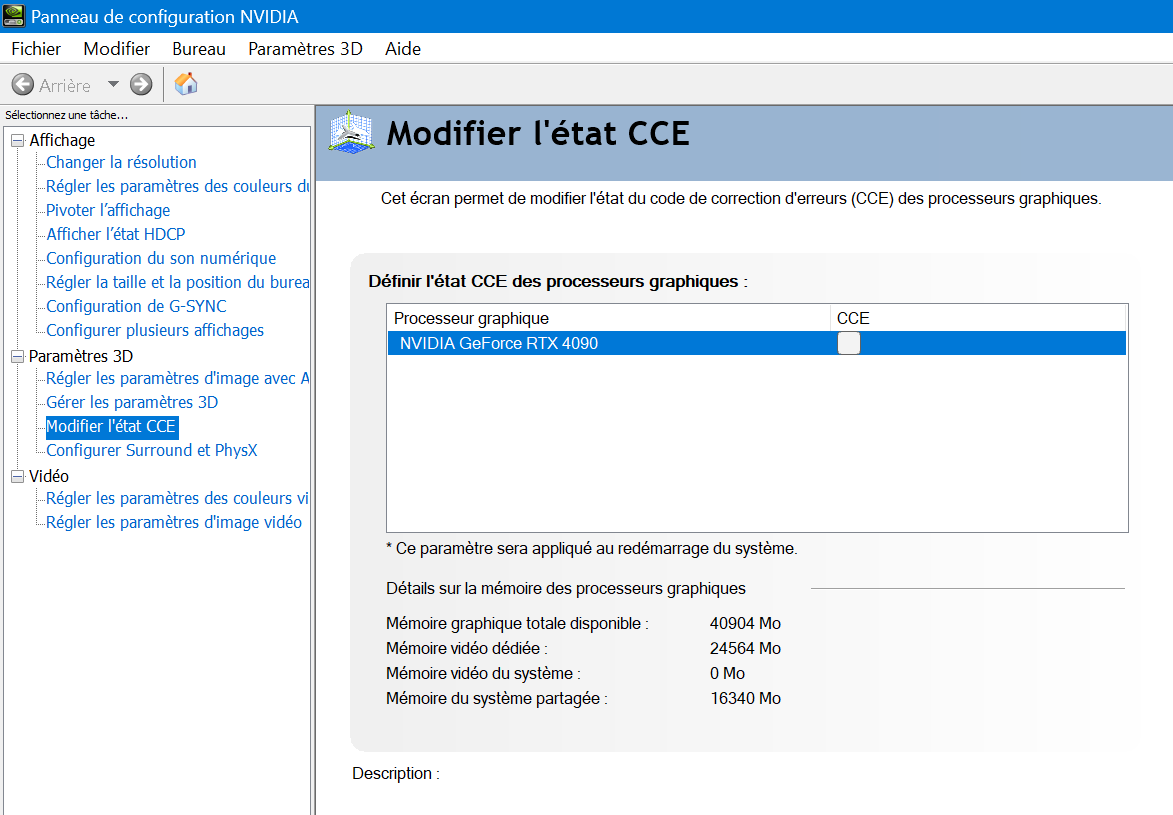Screen dimensions: 1173x815
Task: Open the Aide menu
Action: coord(403,49)
